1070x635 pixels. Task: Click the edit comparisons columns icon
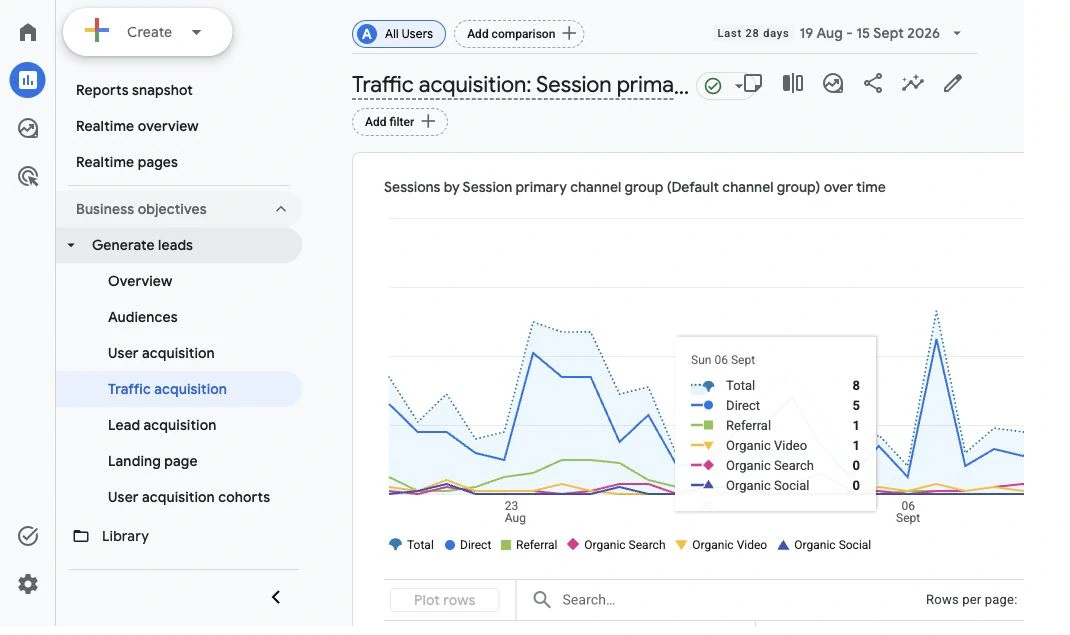[793, 83]
